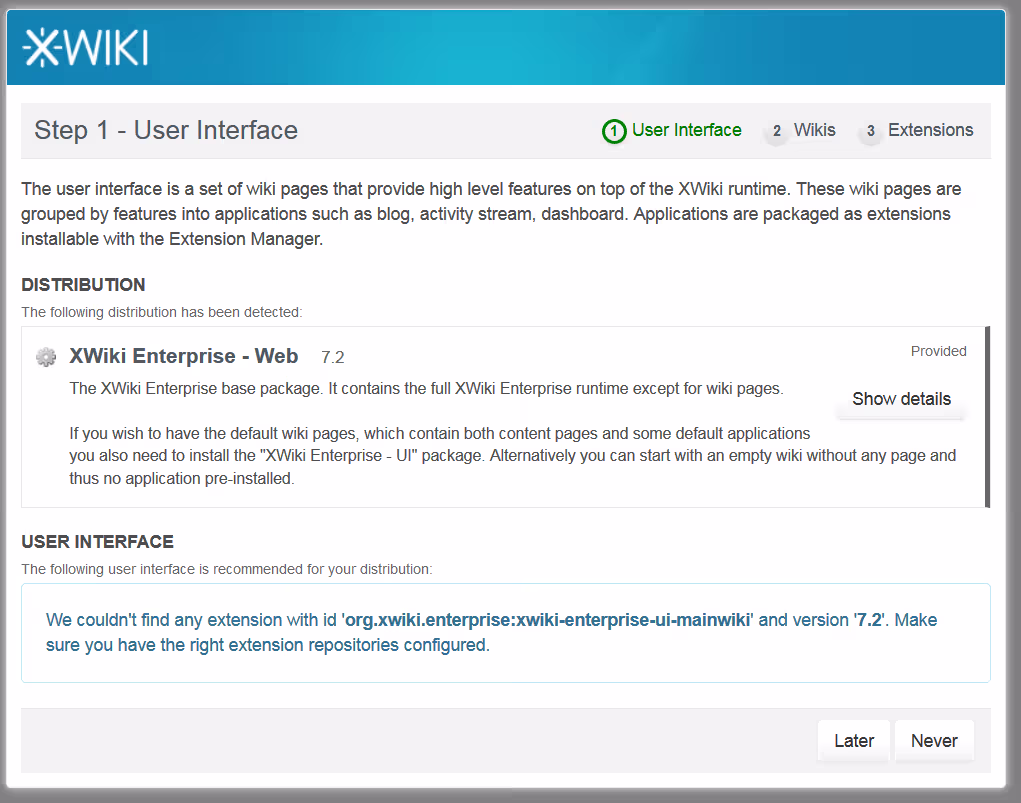Click the dark bar on the extension box's right edge
Viewport: 1021px width, 803px height.
coord(987,416)
